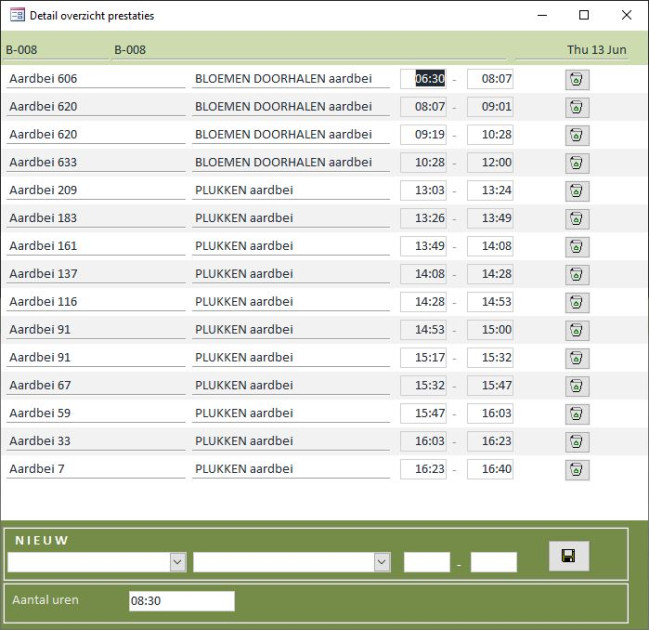649x630 pixels.
Task: Delete the Aardbei 161 row
Action: (577, 246)
